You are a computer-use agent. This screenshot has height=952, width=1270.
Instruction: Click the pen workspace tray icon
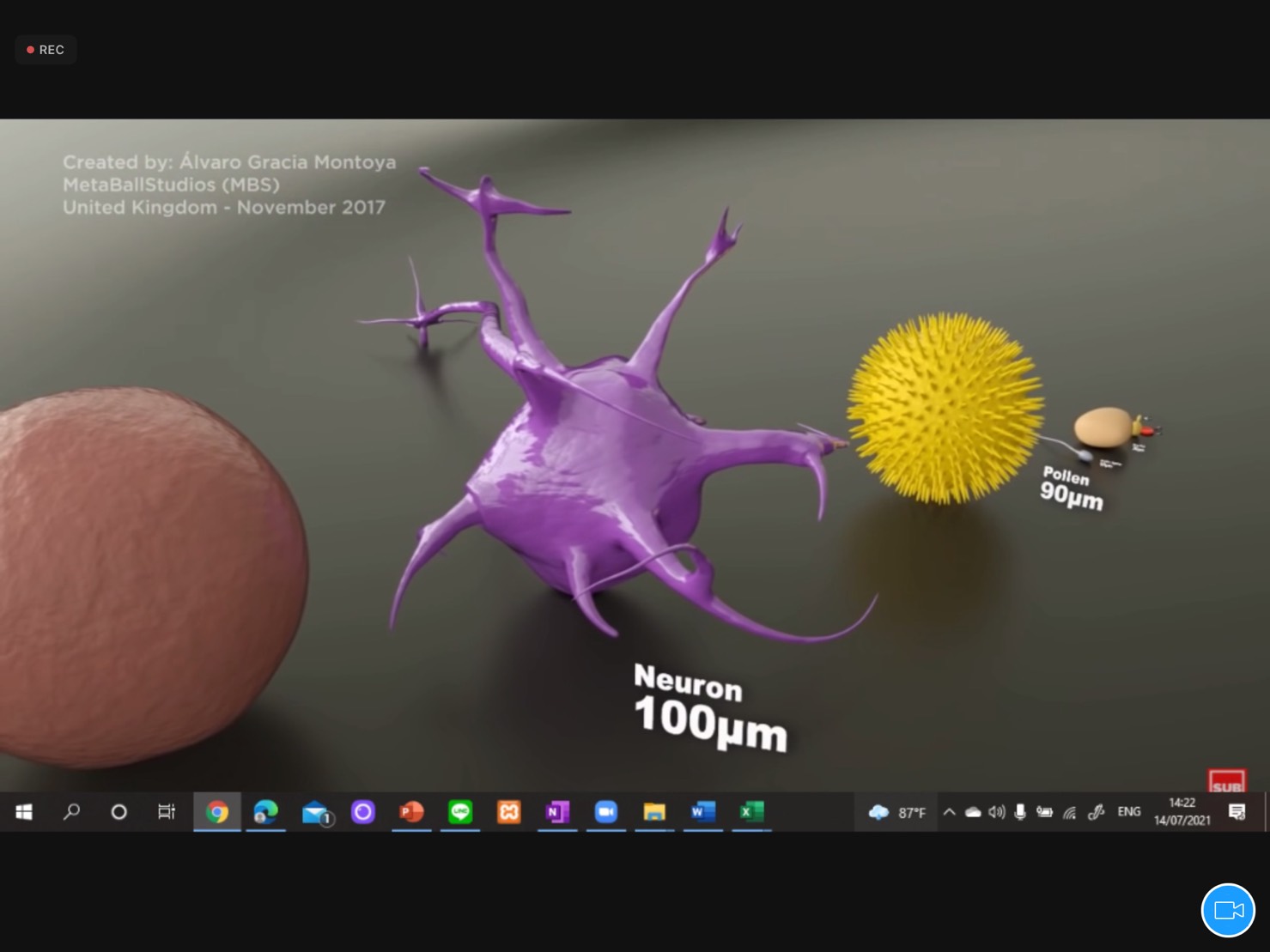[x=1096, y=812]
